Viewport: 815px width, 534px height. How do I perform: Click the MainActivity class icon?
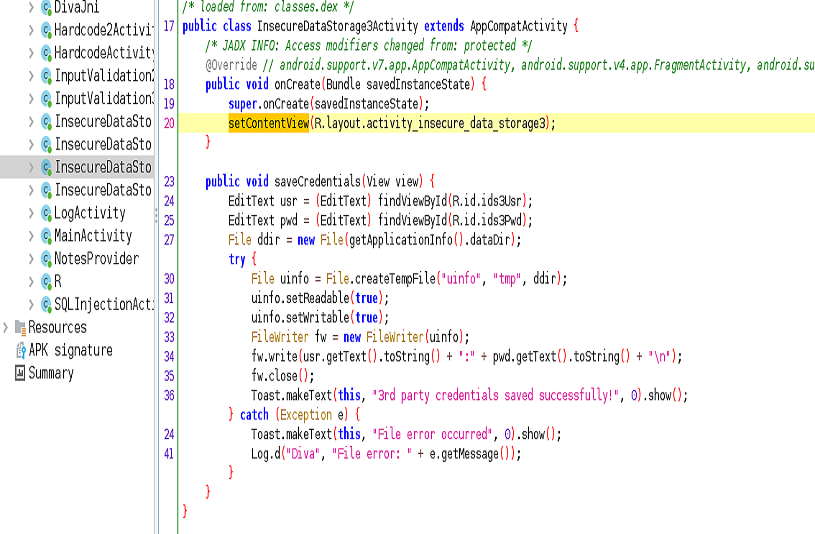tap(46, 236)
